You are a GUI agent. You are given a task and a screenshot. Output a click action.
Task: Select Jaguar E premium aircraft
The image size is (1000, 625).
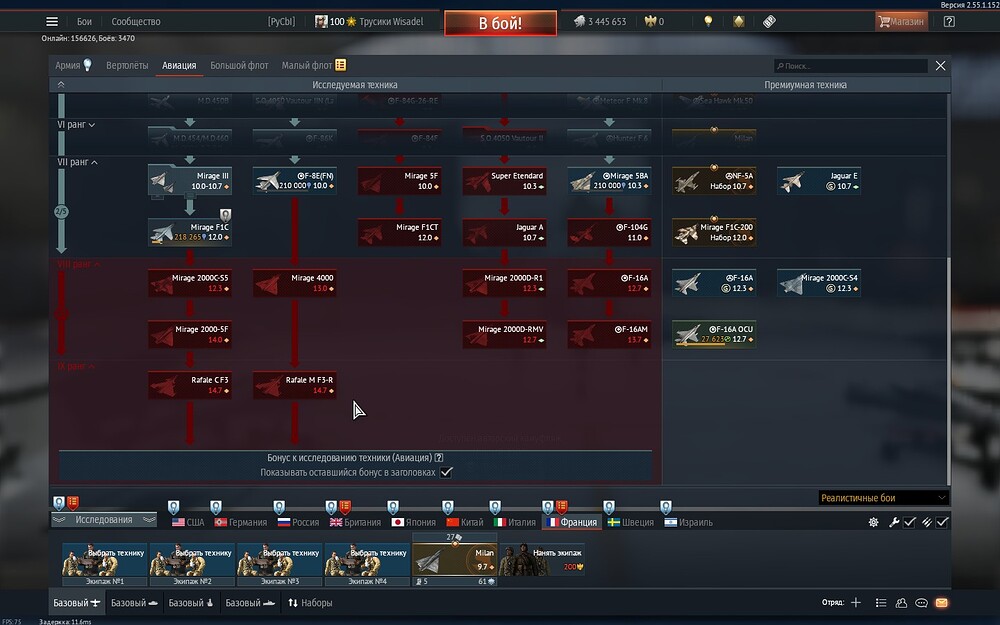(819, 181)
